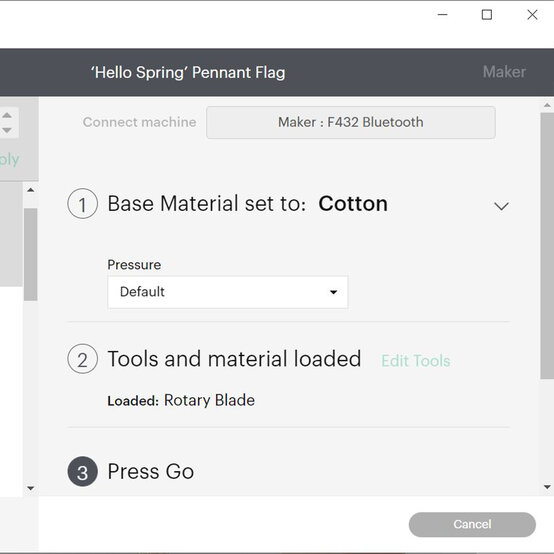
Task: Select the Maker : F432 Bluetooth machine box
Action: click(x=350, y=122)
